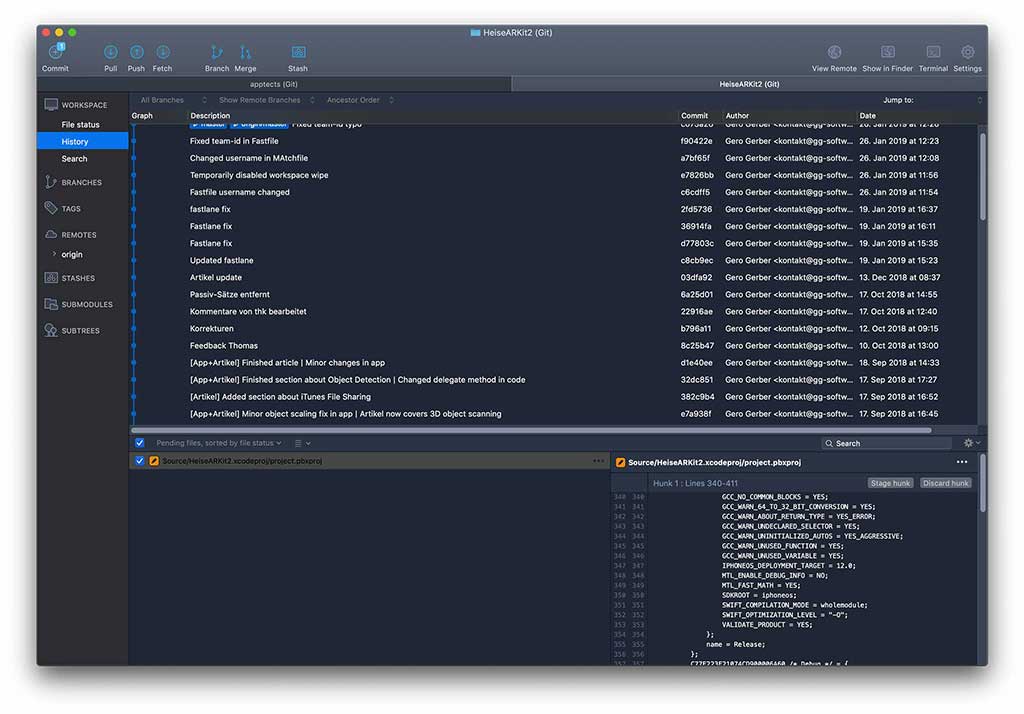Screen dimensions: 1024x714
Task: Open Terminal from the toolbar
Action: pyautogui.click(x=933, y=53)
